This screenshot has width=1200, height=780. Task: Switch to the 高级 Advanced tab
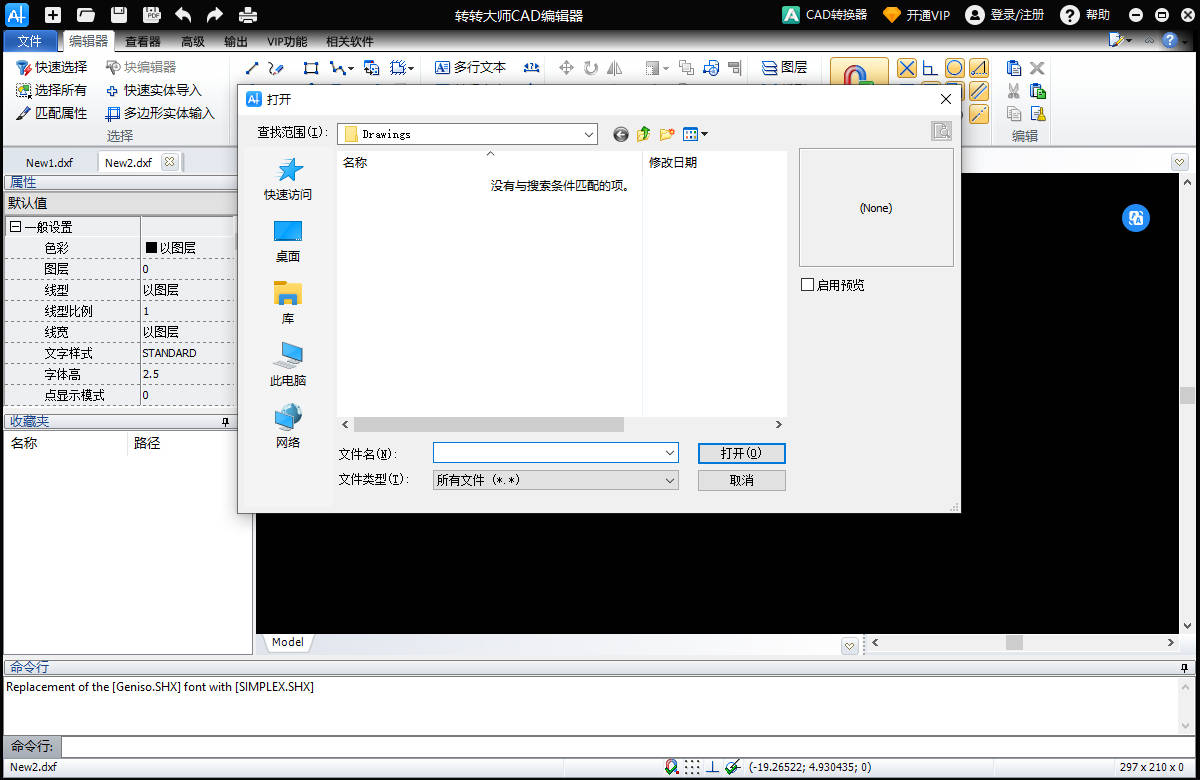(193, 42)
